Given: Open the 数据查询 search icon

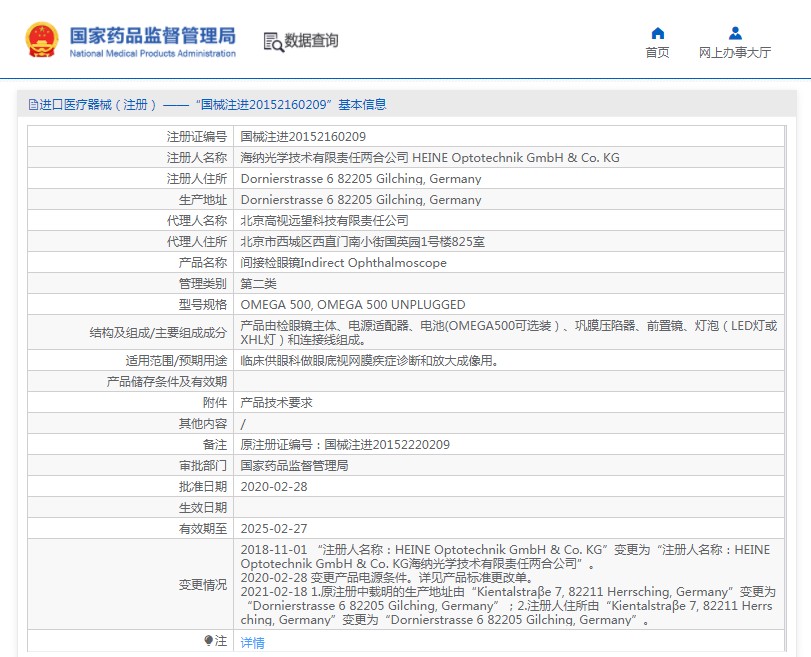Looking at the screenshot, I should coord(274,42).
